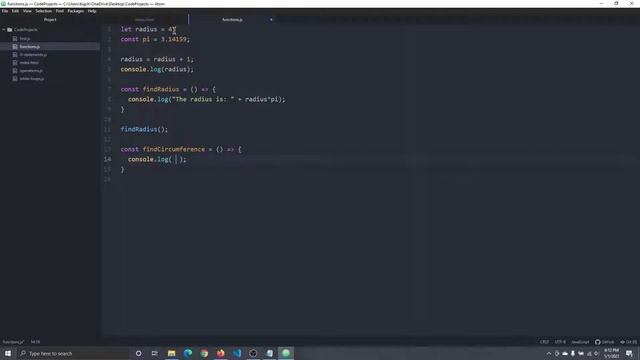Open the Windows Start menu

point(8,353)
